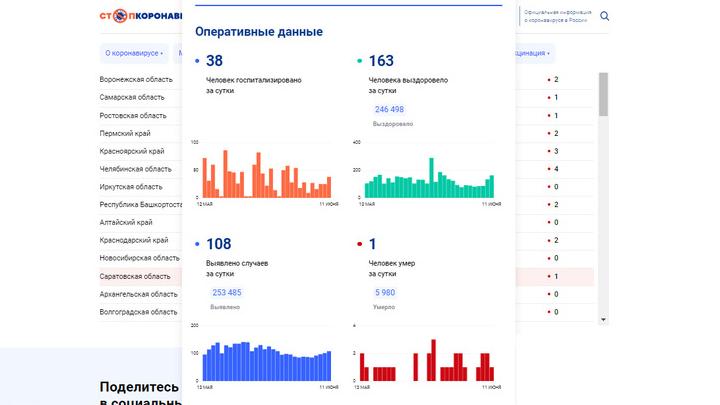Click the 5 980 deaths total badge
Screen dimensions: 720x405
coord(384,292)
